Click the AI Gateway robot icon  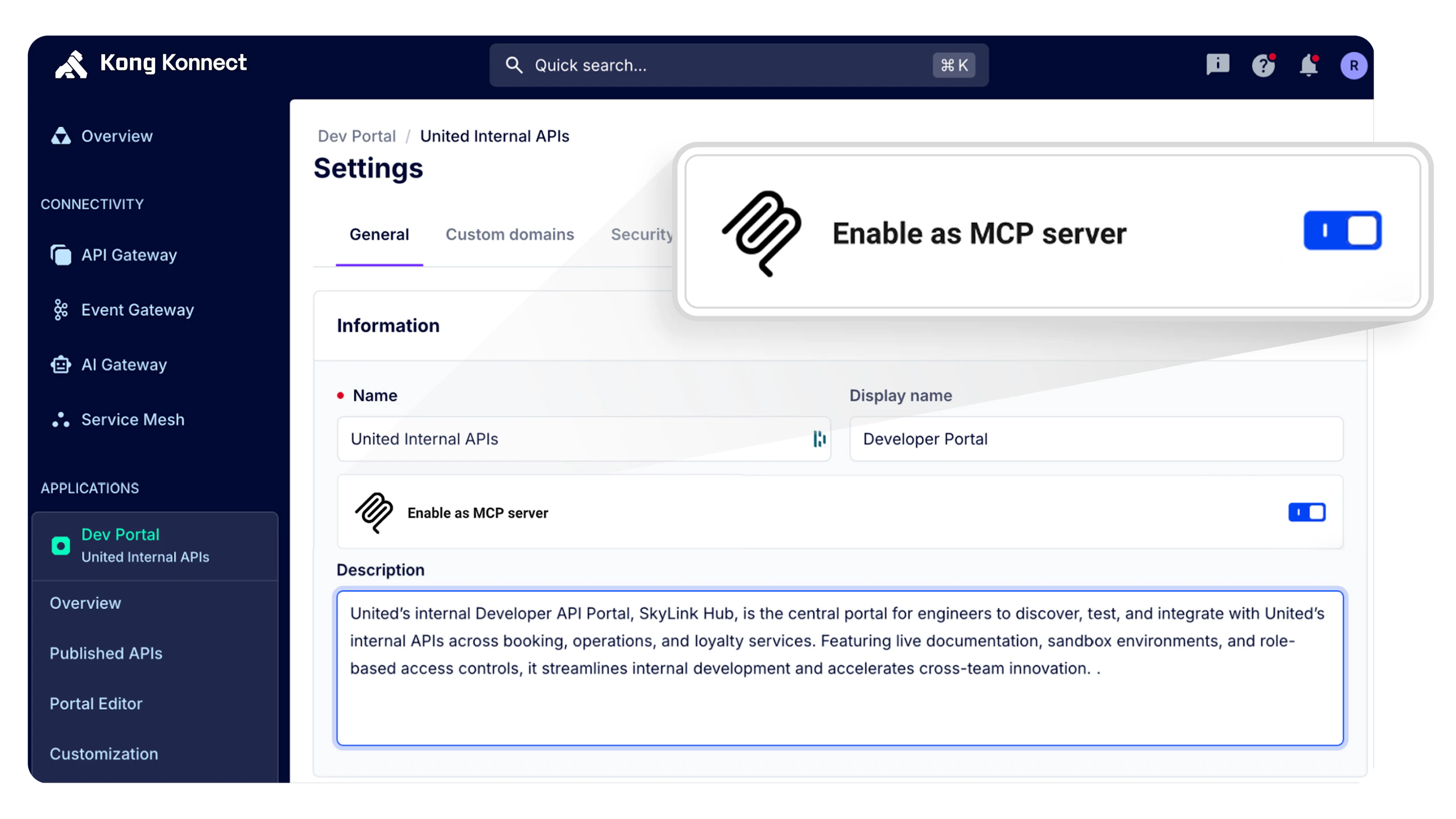61,365
